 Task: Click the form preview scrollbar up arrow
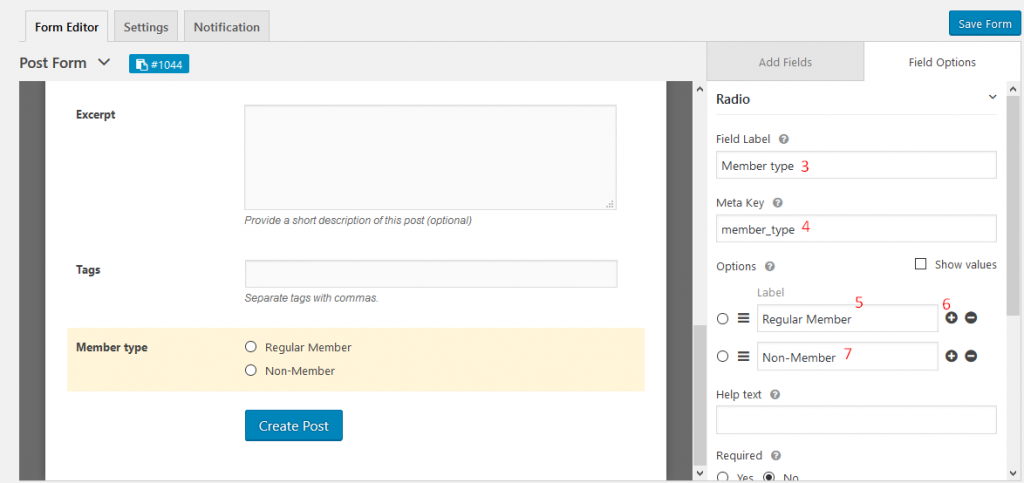point(699,89)
